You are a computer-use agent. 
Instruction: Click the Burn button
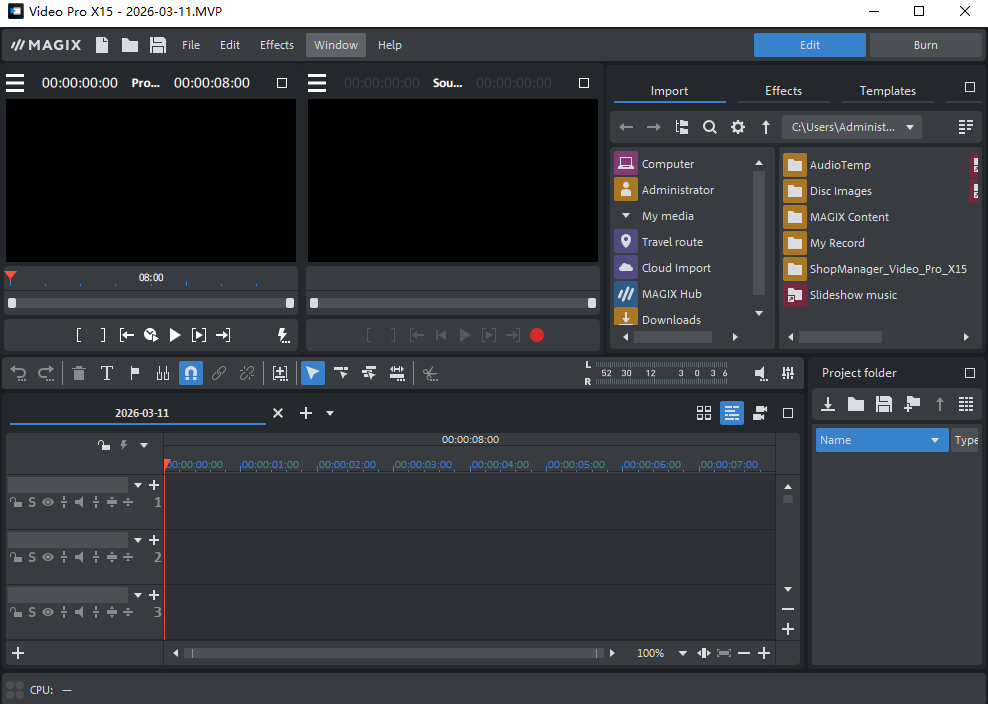[925, 45]
